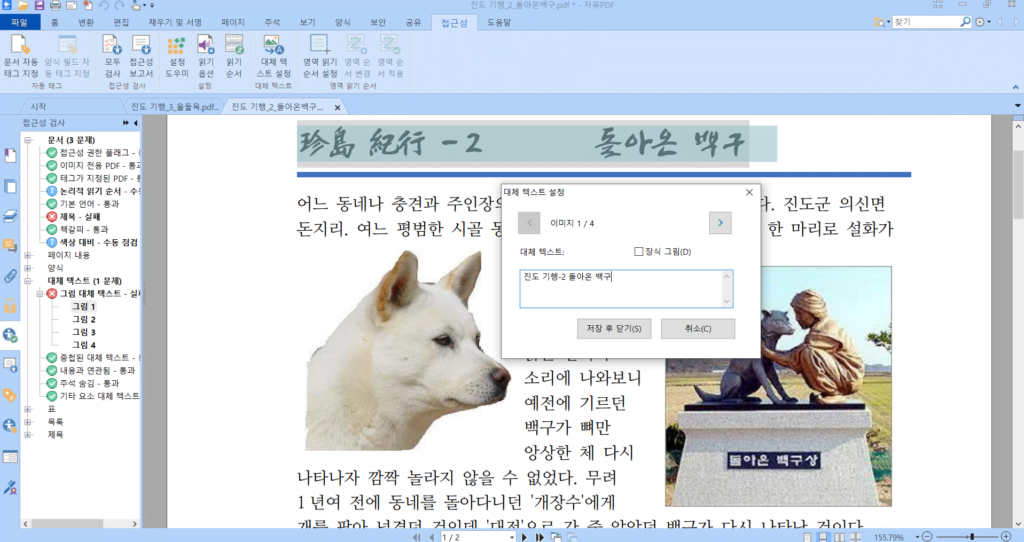Open the page number dropdown in status bar
Image resolution: width=1024 pixels, height=542 pixels.
pos(511,537)
